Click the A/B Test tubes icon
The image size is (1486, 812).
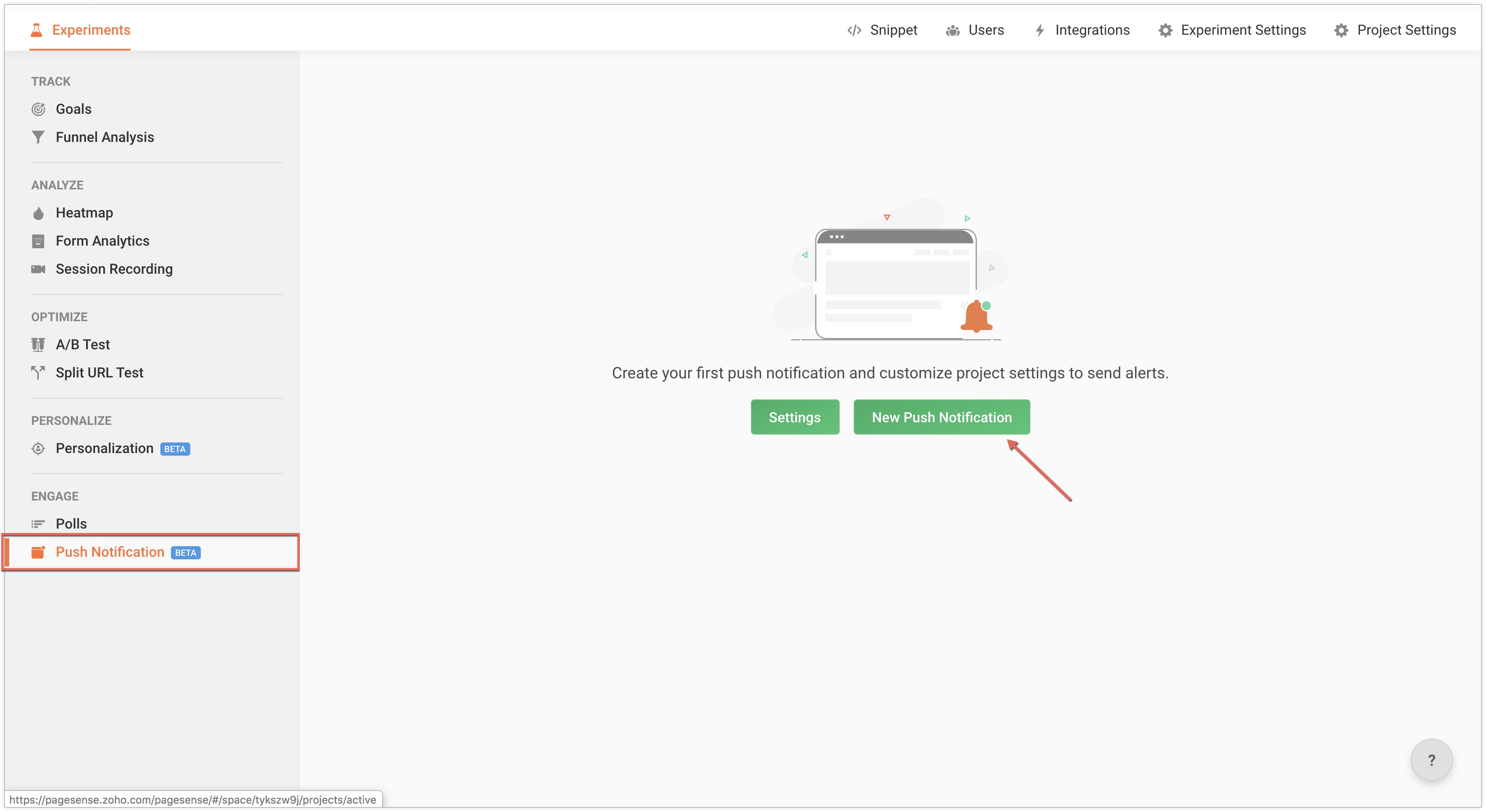tap(38, 345)
